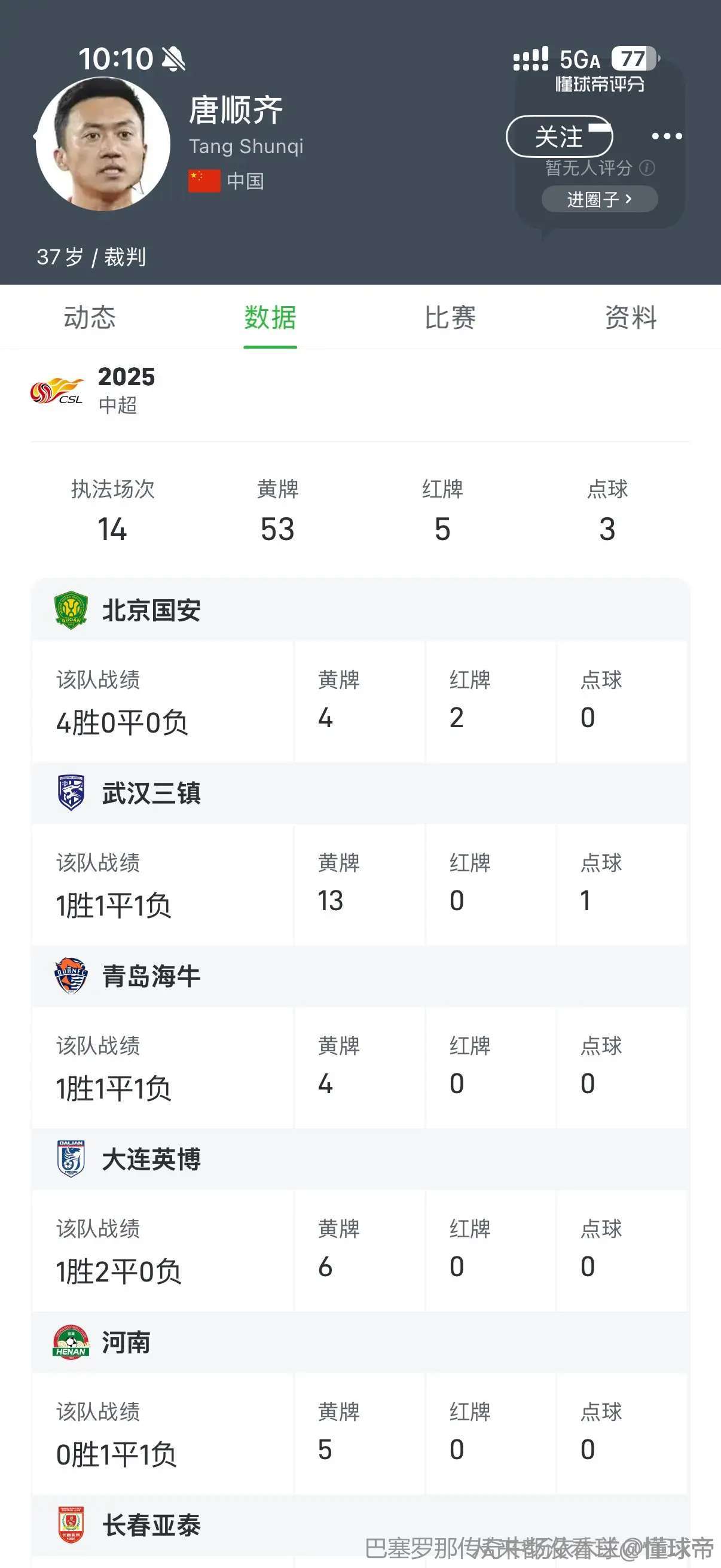721x1568 pixels.
Task: Tap the China flag icon
Action: pos(204,181)
